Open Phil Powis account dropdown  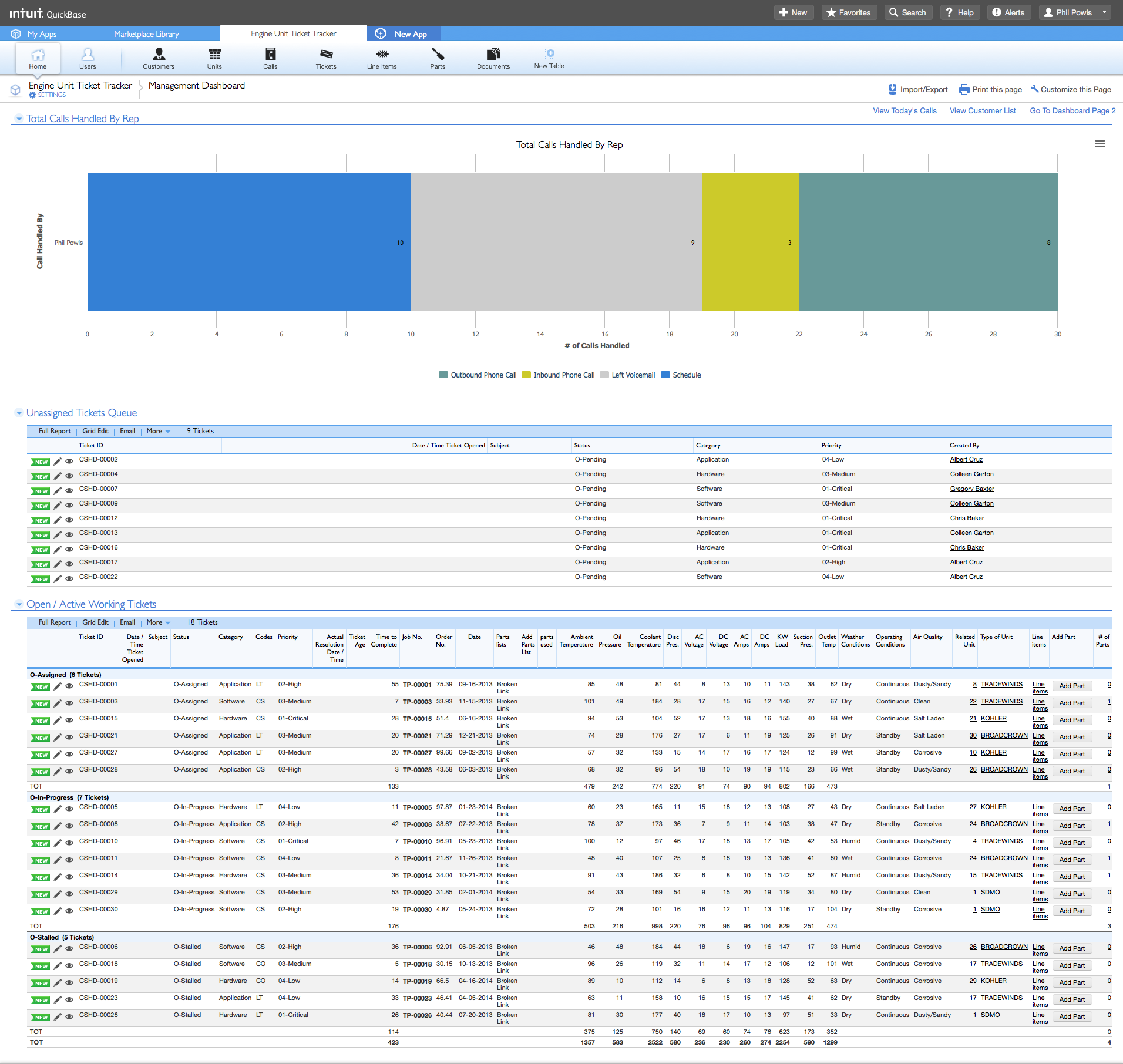1075,12
